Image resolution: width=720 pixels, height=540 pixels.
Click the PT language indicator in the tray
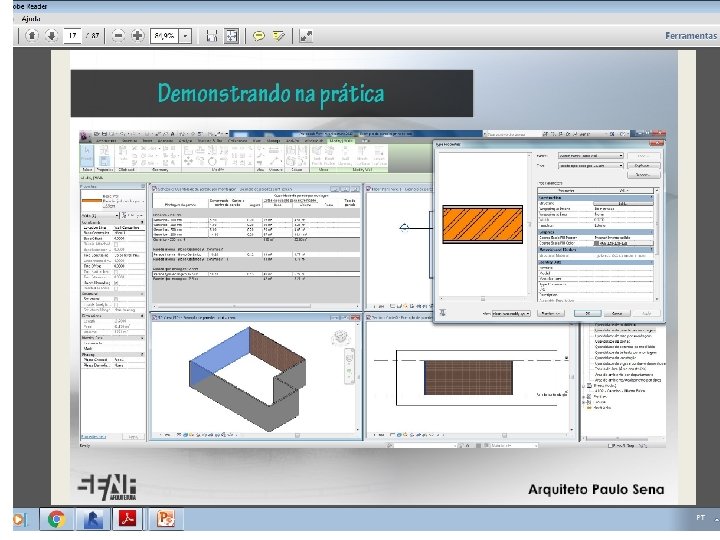[x=700, y=518]
